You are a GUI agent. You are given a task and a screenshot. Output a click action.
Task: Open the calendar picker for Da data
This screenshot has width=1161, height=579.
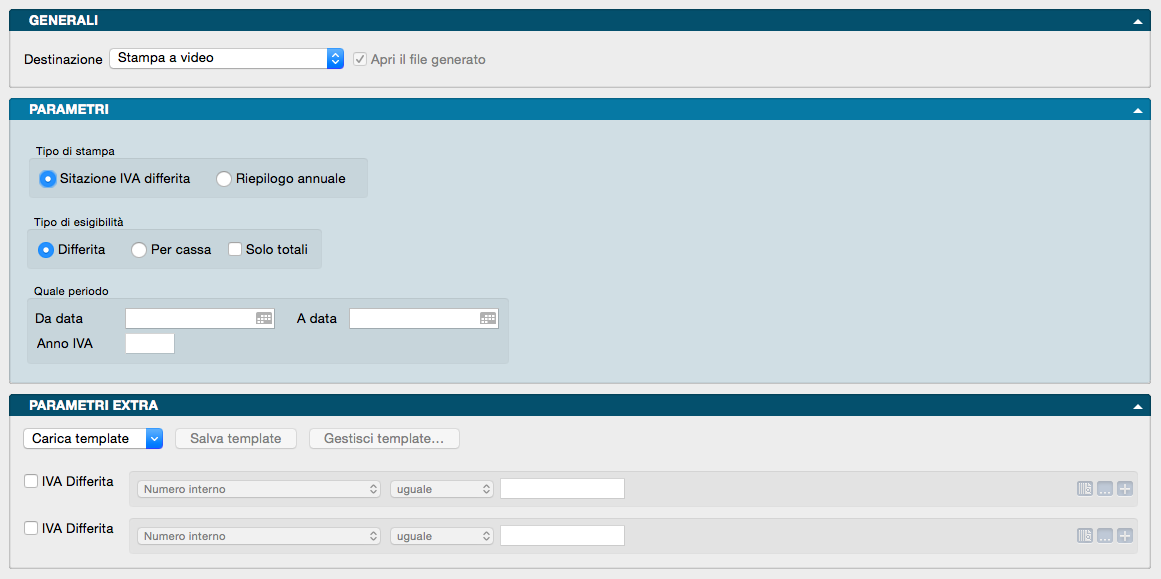(x=264, y=318)
